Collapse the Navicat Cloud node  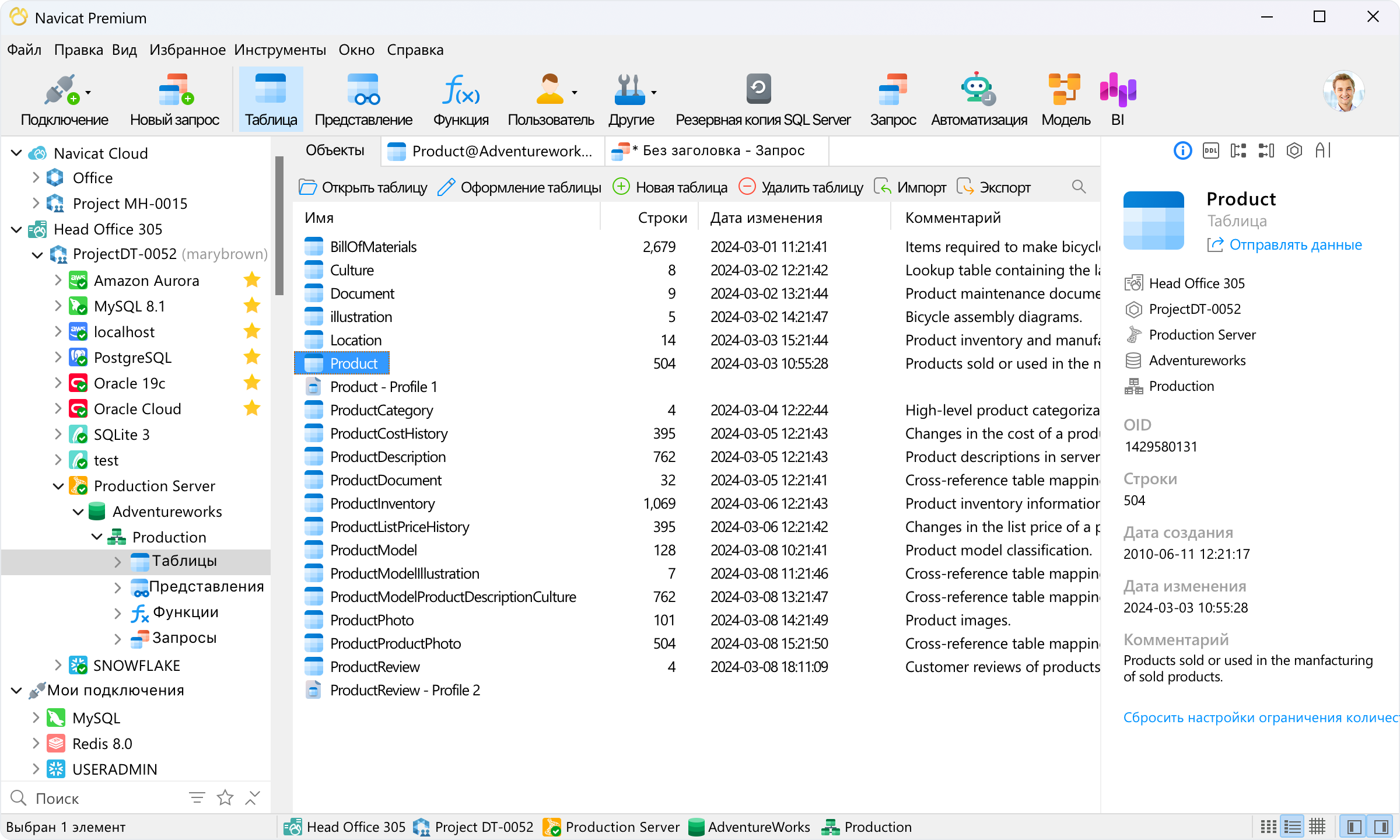(x=16, y=153)
